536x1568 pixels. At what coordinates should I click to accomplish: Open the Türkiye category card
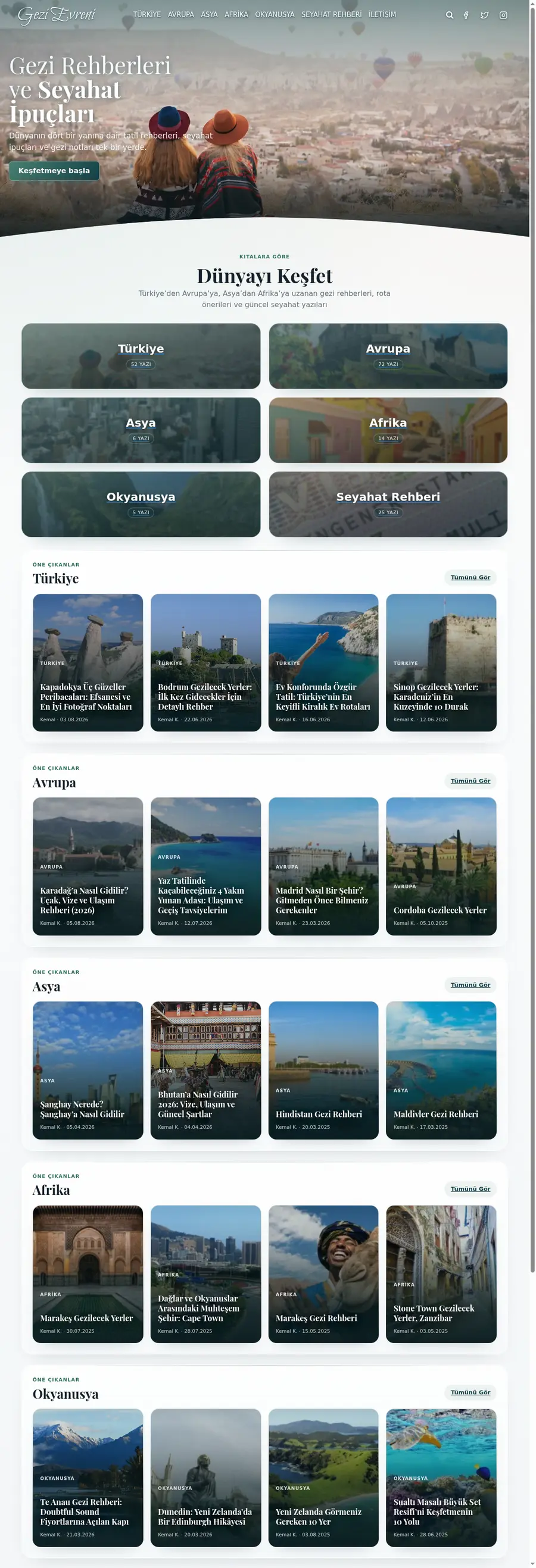[x=141, y=355]
